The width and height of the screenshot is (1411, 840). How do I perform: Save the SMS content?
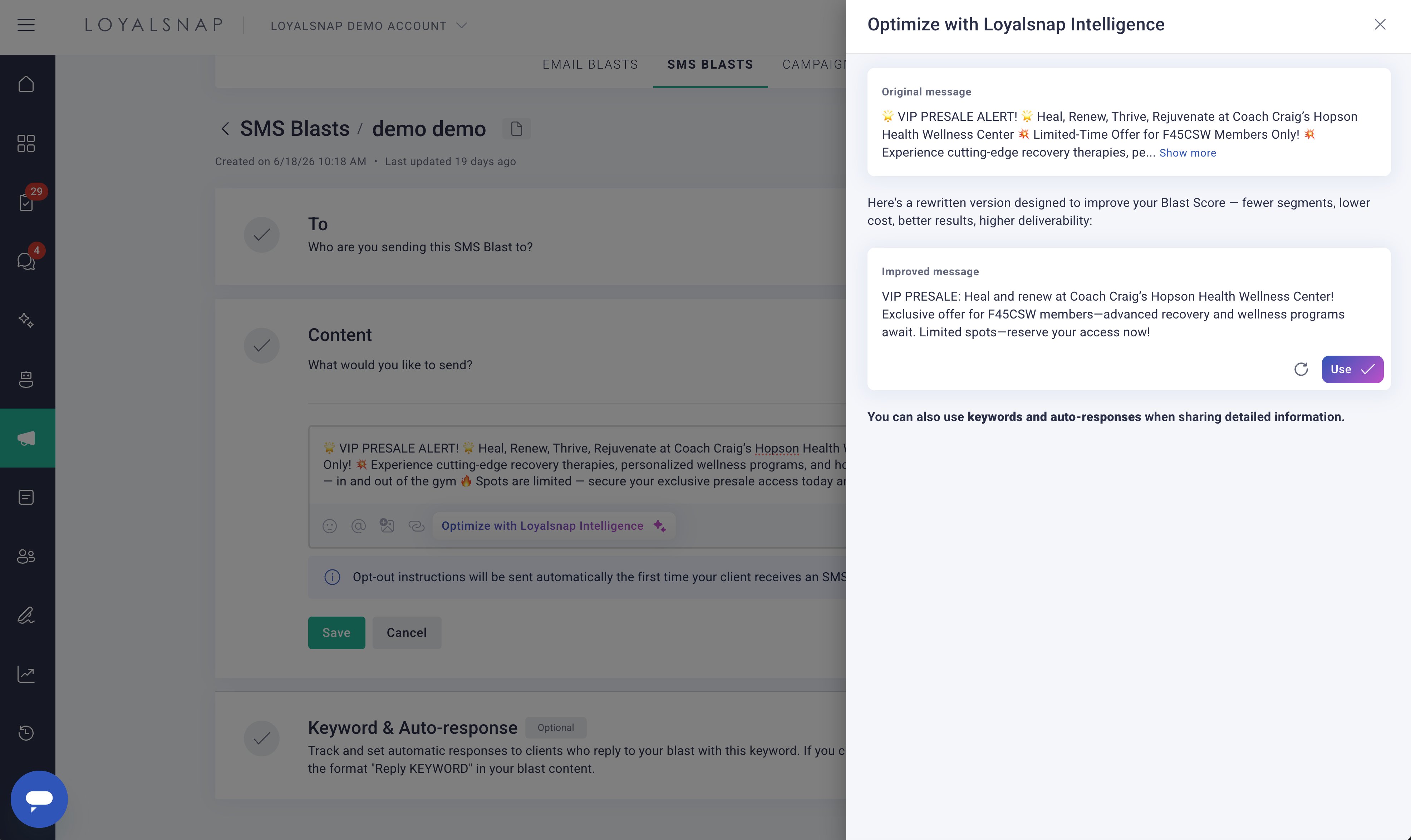pyautogui.click(x=336, y=633)
